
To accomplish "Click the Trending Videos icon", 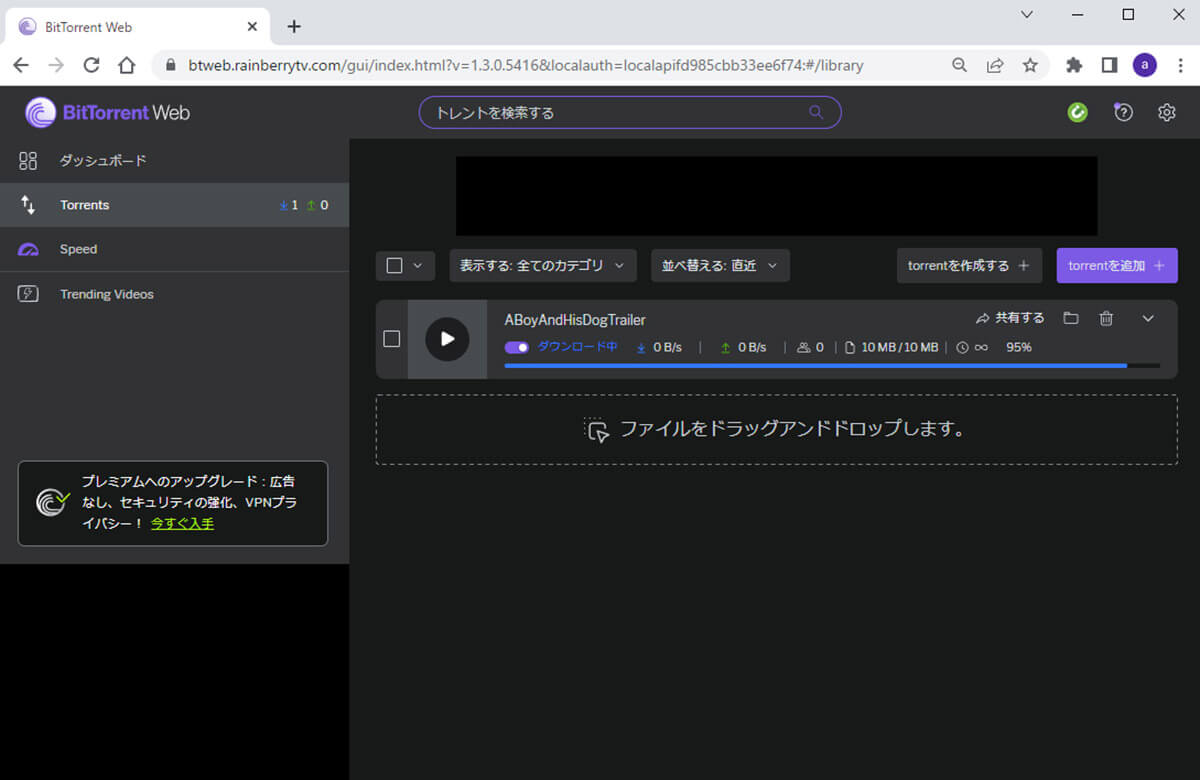I will coord(28,294).
